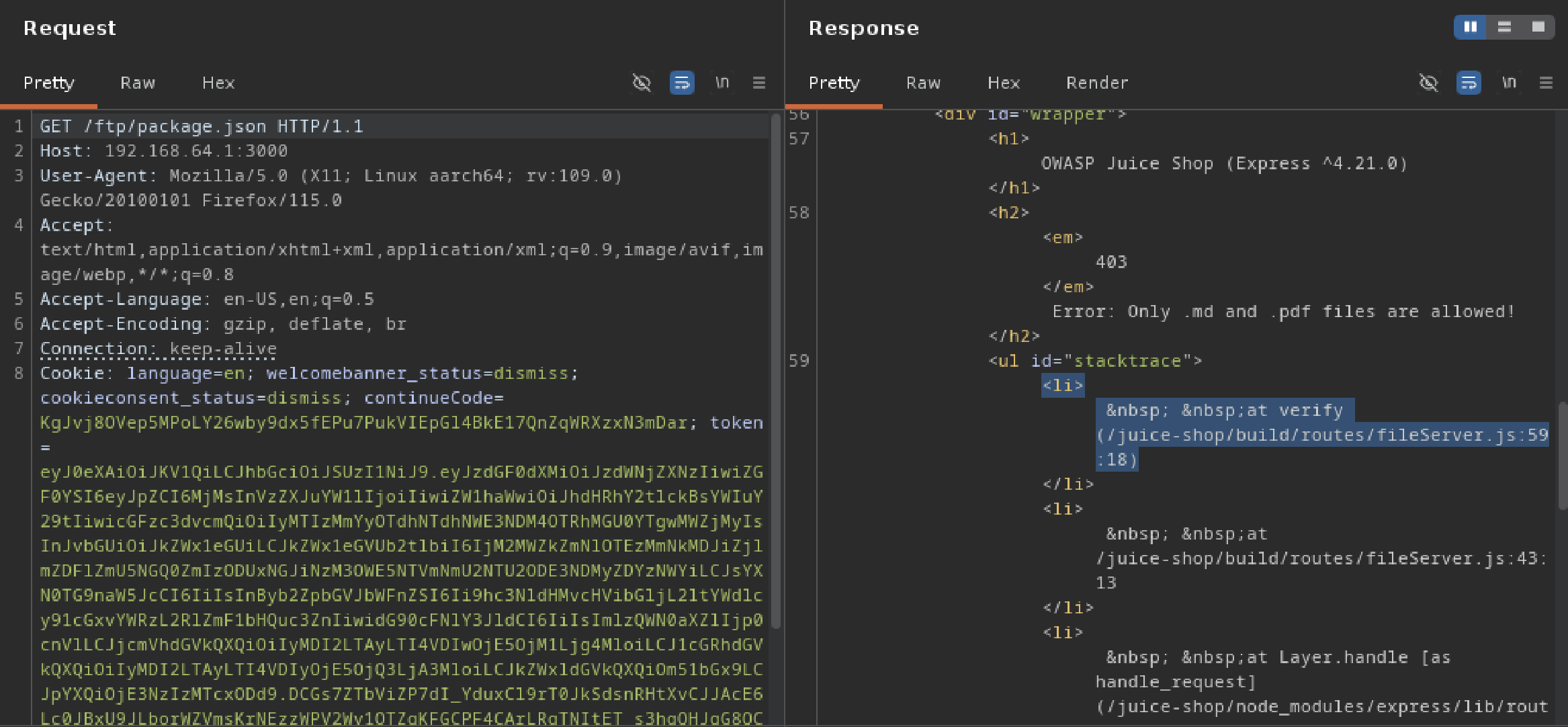Switch to Request Raw tab
This screenshot has width=1568, height=727.
[x=138, y=83]
